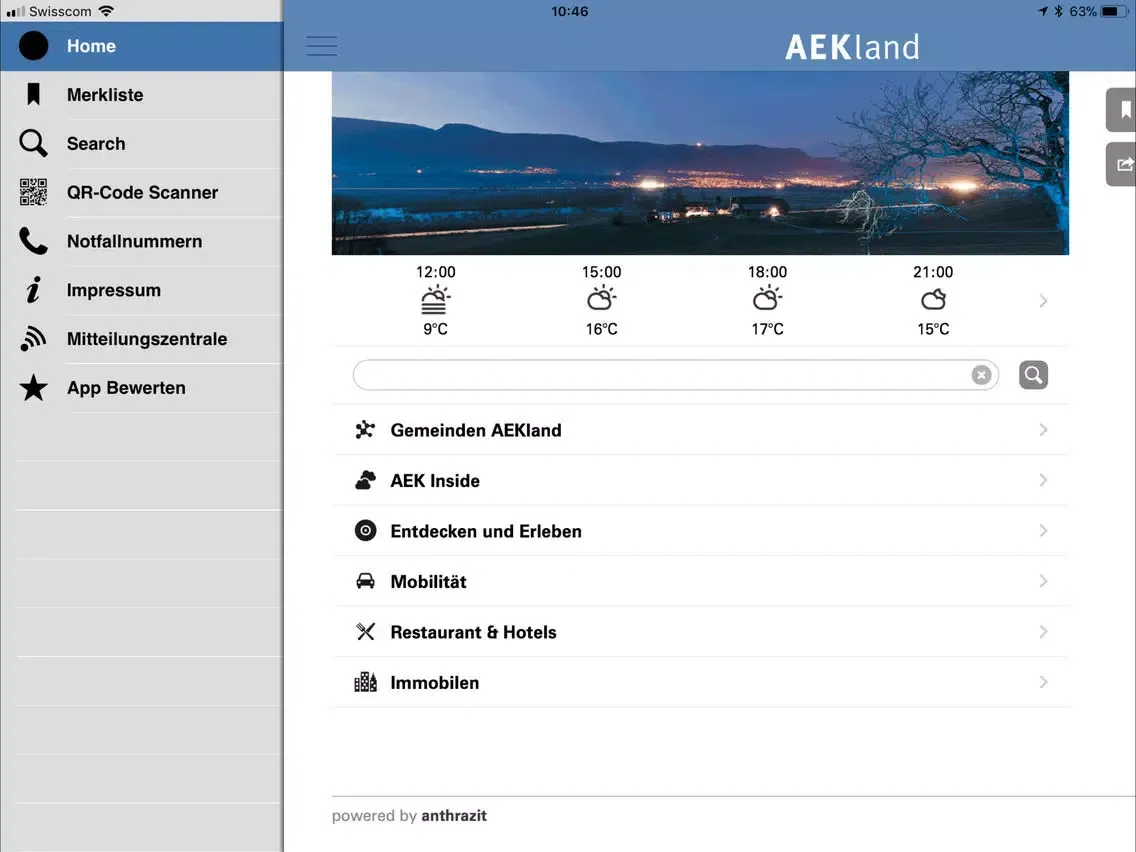
Task: Click the Merkliste bookmark icon
Action: [x=33, y=94]
